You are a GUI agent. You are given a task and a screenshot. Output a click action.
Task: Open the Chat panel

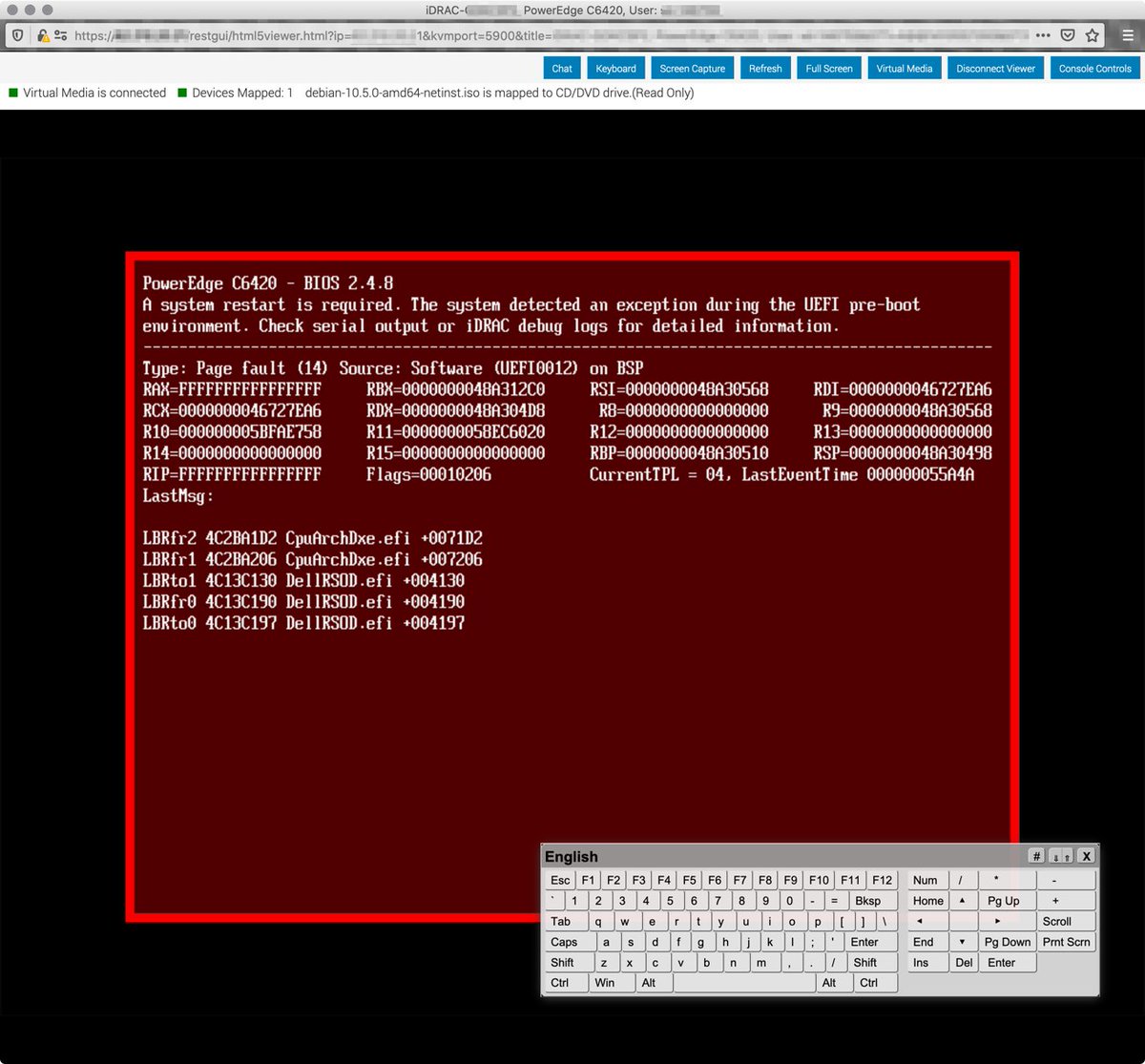point(562,68)
